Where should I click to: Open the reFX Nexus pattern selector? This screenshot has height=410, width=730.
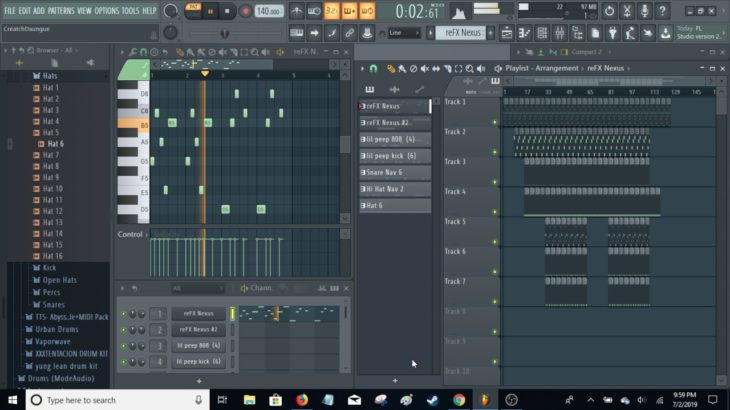(x=461, y=33)
